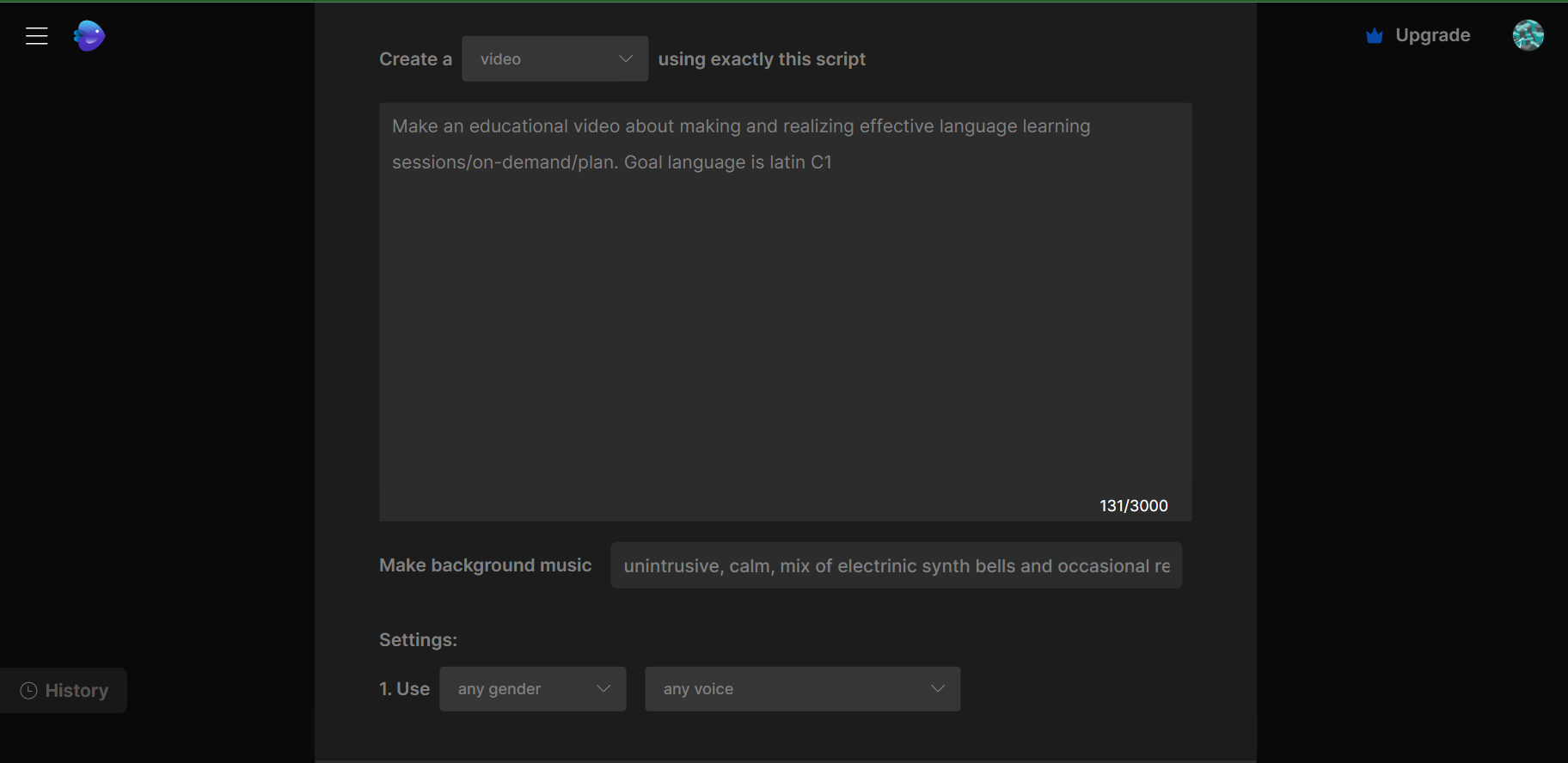Click the Make background music label
The height and width of the screenshot is (763, 1568).
[x=486, y=565]
